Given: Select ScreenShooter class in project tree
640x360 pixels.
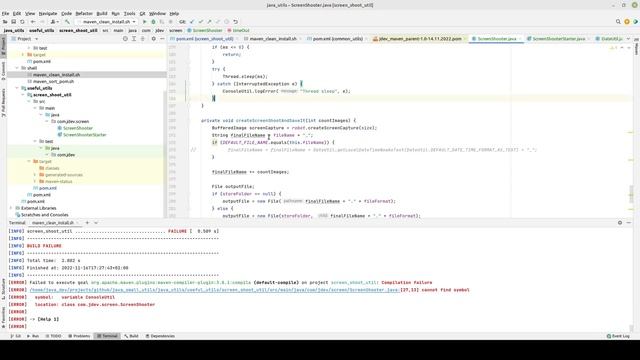Looking at the screenshot, I should pos(78,128).
